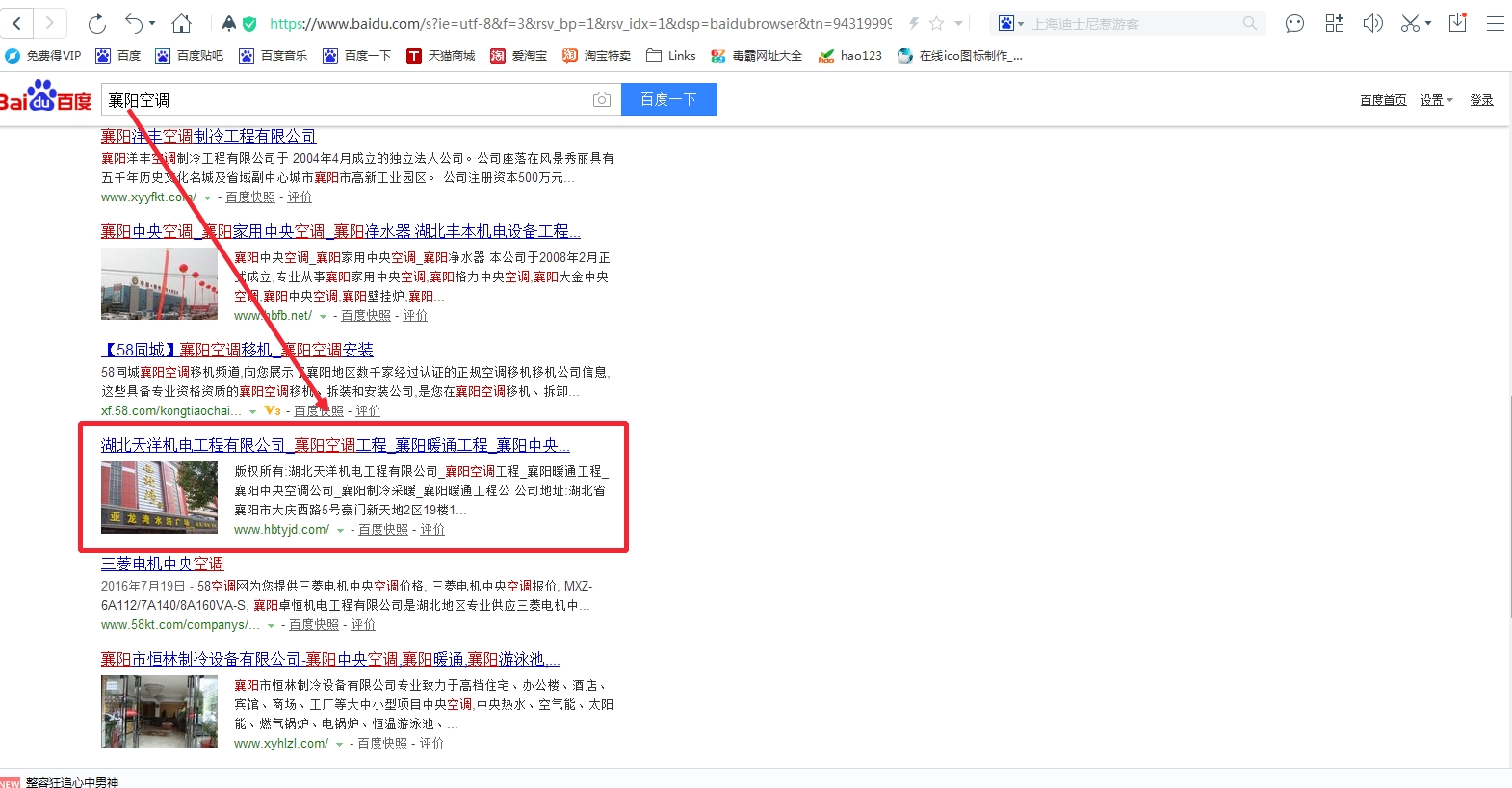Open the 爱淘宝 bookmark

[518, 56]
